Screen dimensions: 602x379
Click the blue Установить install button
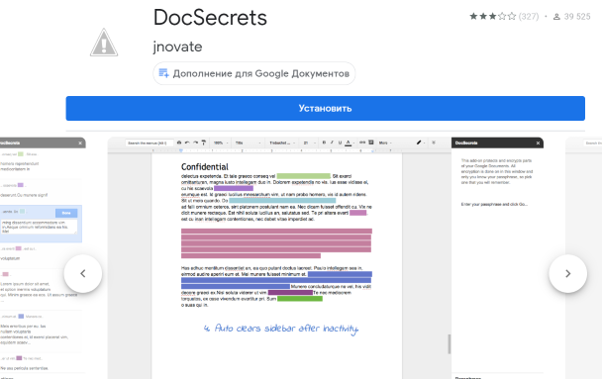point(325,108)
